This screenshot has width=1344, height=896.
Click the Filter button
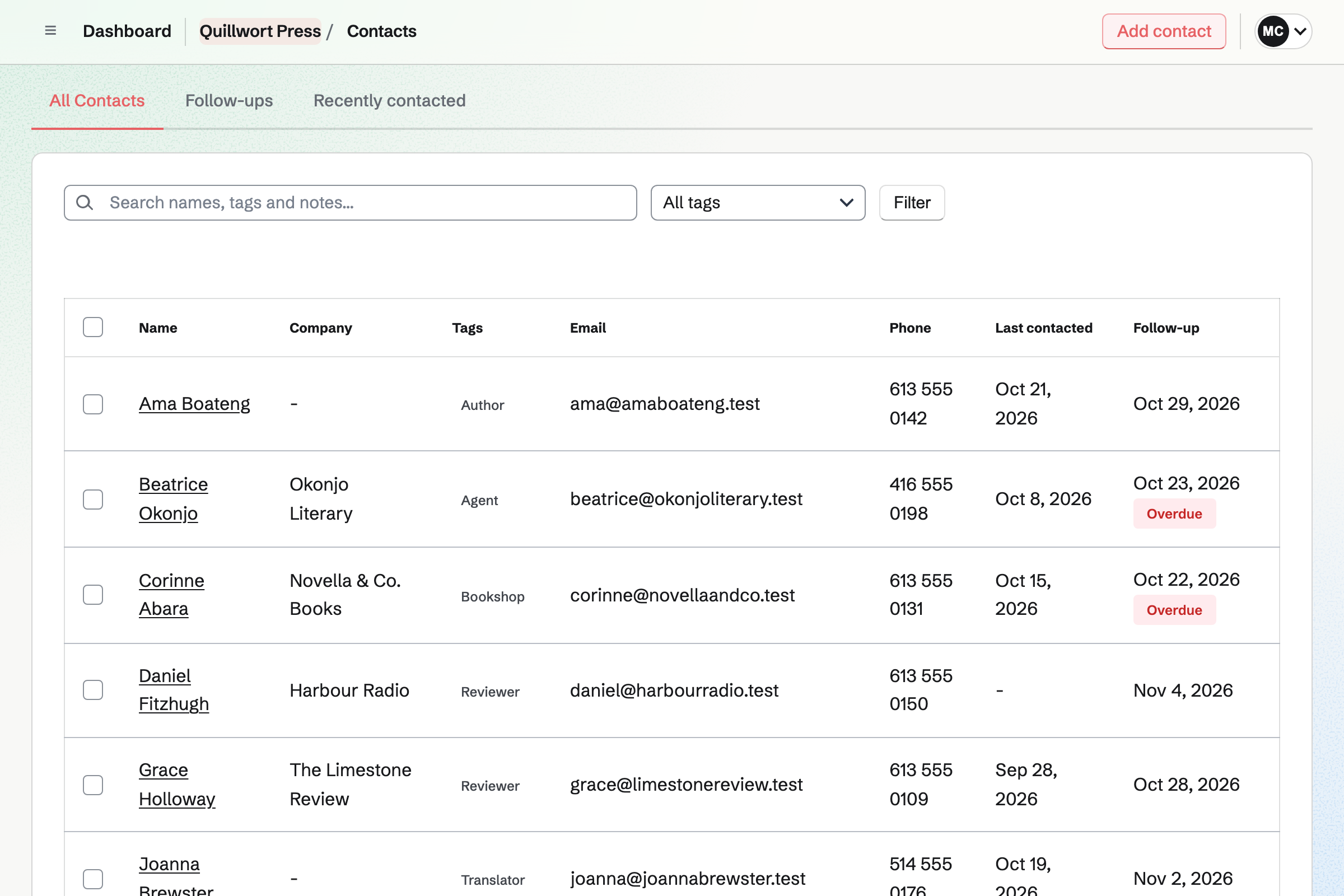click(x=912, y=202)
